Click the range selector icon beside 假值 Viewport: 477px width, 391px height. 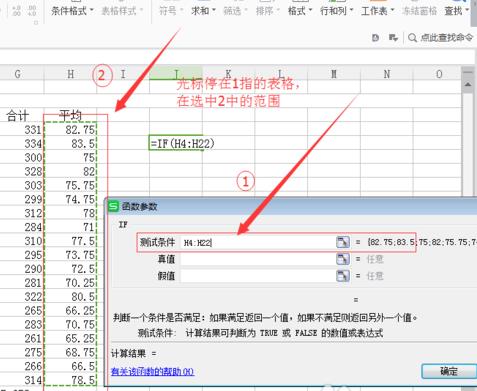click(x=343, y=276)
